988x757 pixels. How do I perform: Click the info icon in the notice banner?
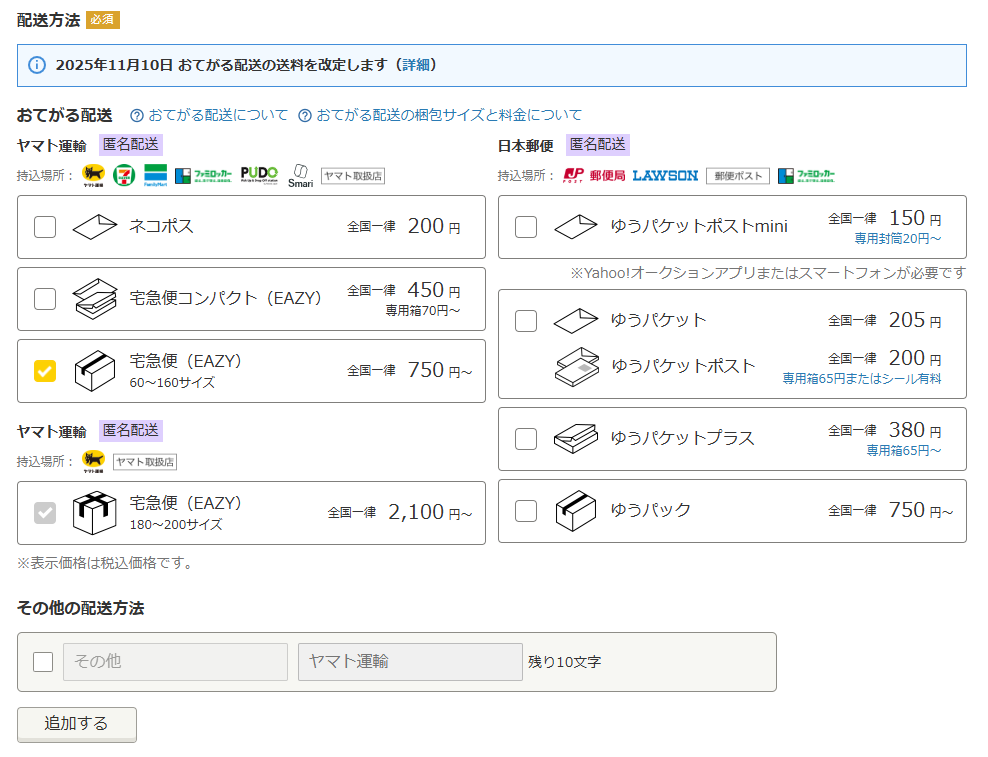point(37,65)
